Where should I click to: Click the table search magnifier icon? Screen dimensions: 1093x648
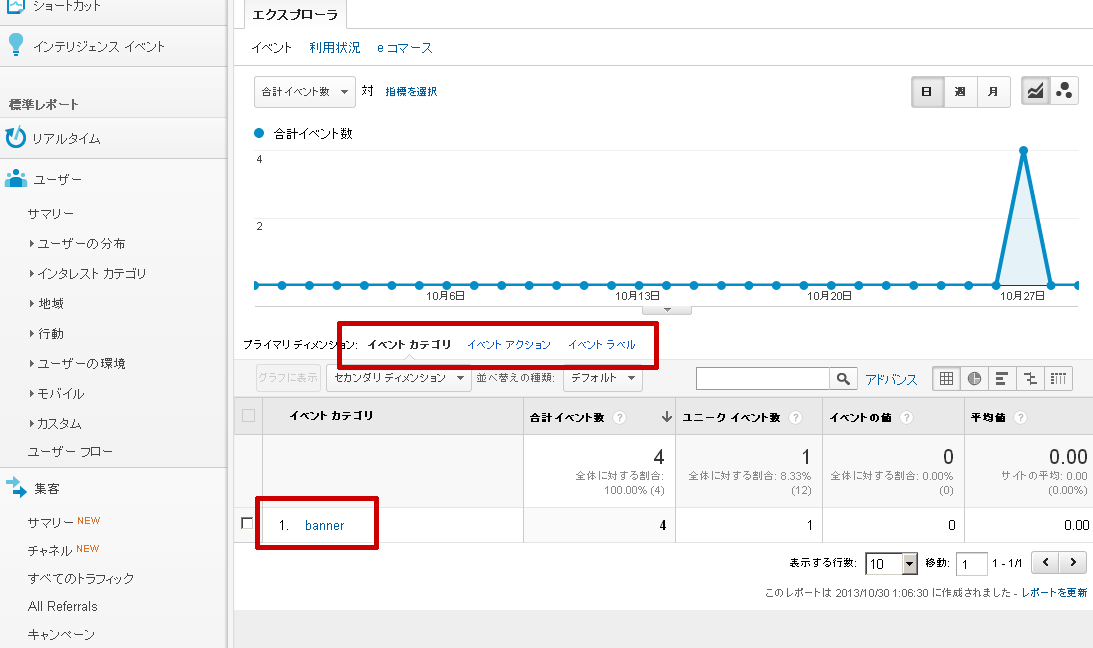click(x=844, y=379)
